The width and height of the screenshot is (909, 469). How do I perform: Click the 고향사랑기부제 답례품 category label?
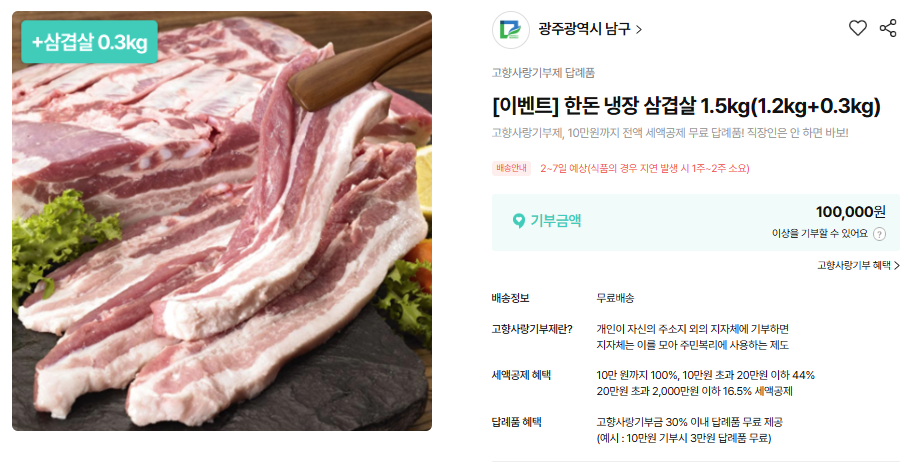[543, 73]
